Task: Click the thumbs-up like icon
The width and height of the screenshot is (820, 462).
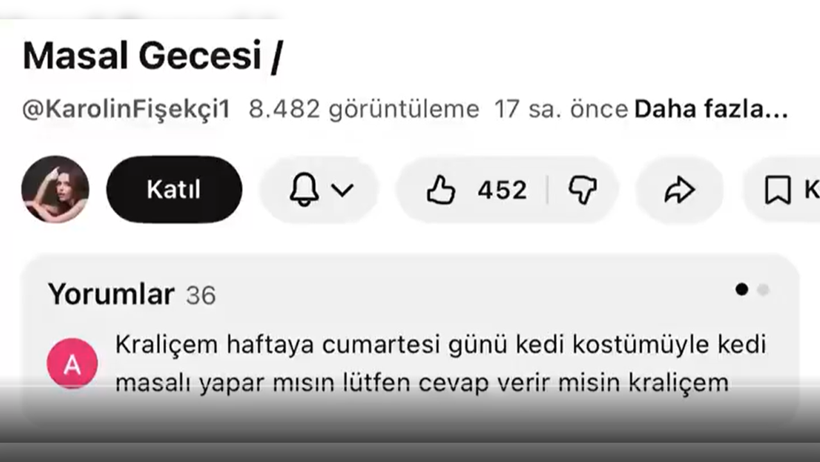Action: pos(440,190)
